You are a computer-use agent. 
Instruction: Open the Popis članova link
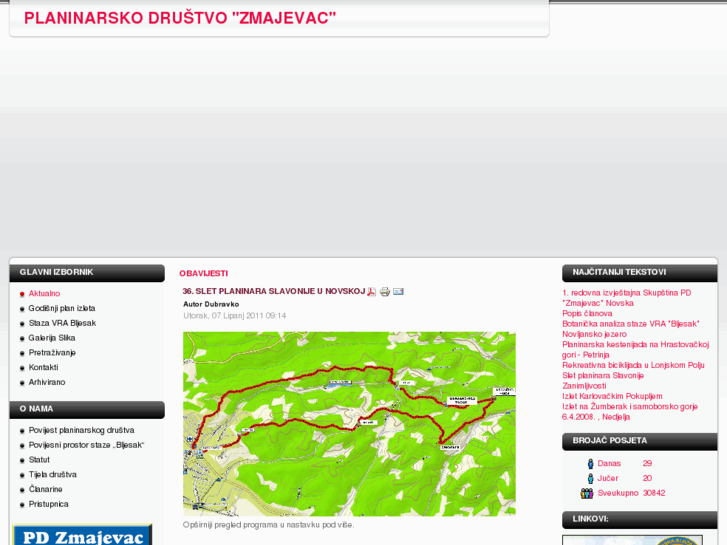point(587,314)
